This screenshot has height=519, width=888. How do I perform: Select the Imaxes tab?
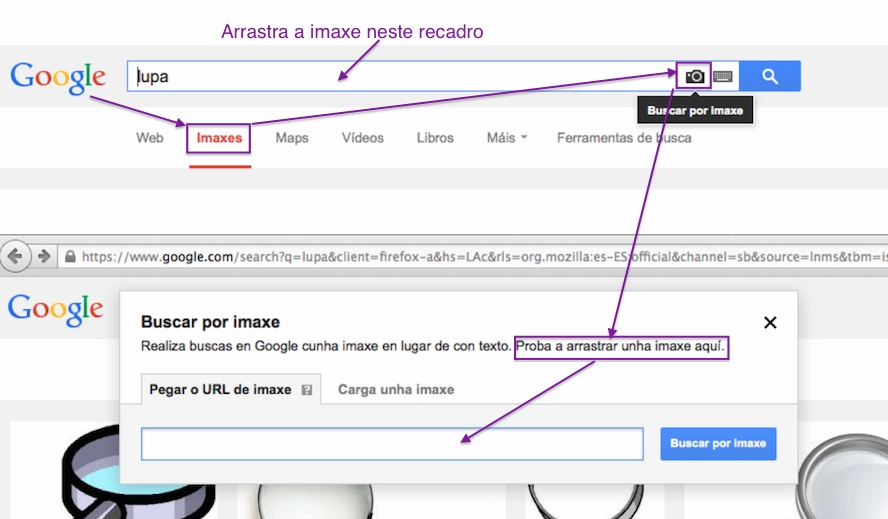pyautogui.click(x=219, y=138)
